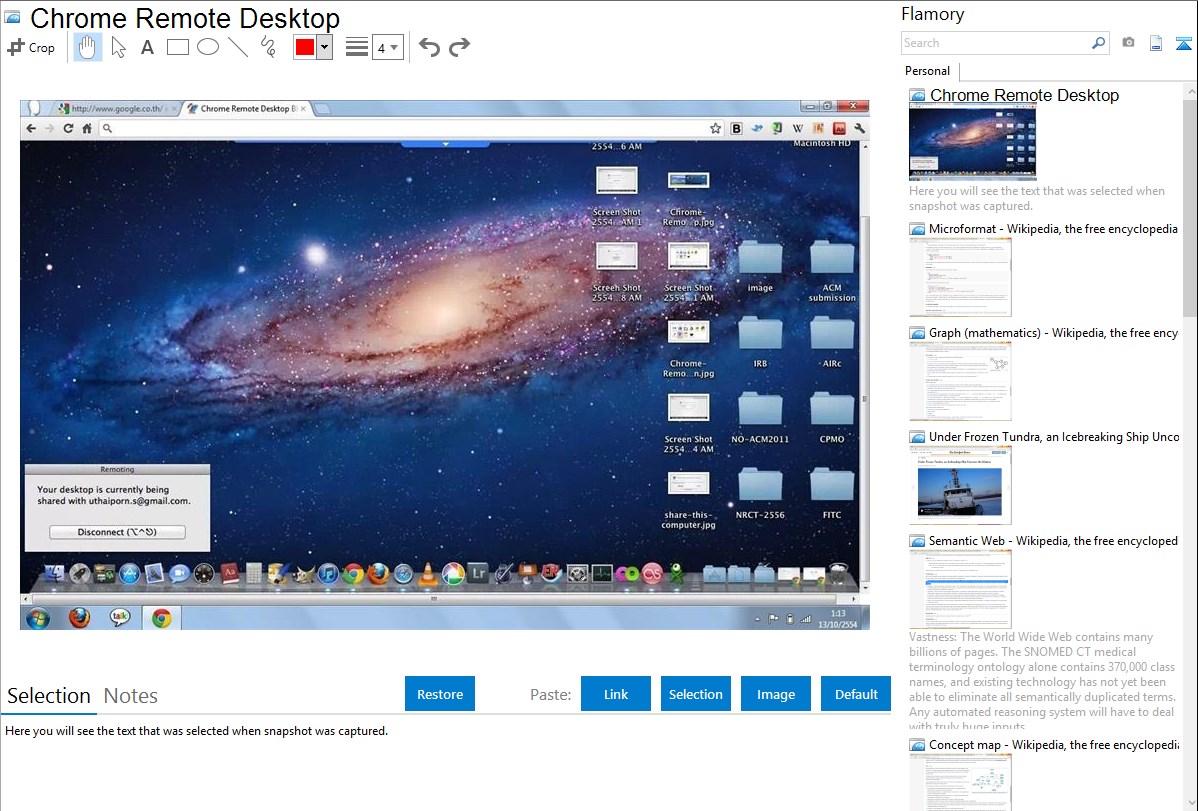Open the Personal tab
Image resolution: width=1198 pixels, height=811 pixels.
[928, 71]
